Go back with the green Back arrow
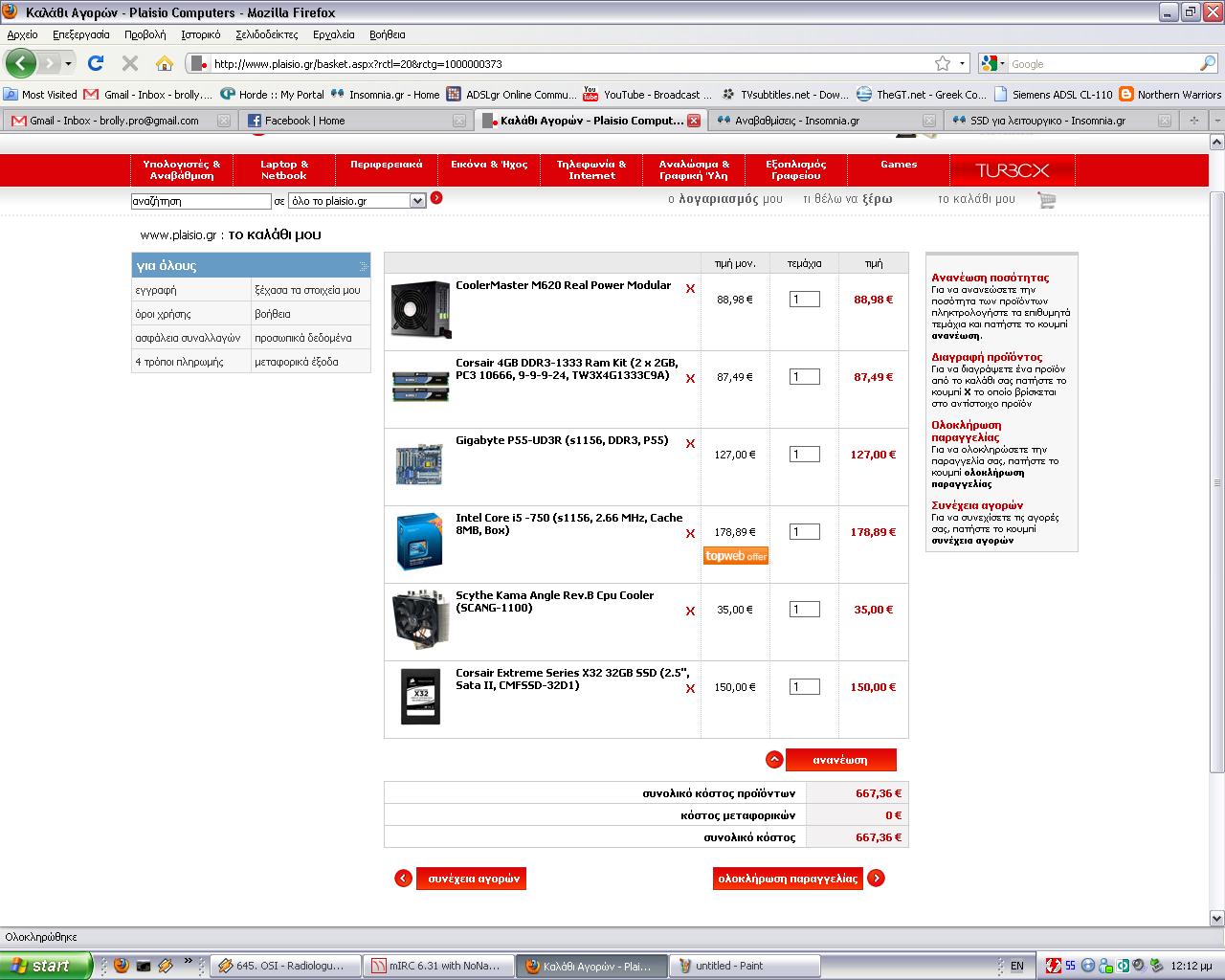This screenshot has height=980, width=1225. (x=20, y=64)
